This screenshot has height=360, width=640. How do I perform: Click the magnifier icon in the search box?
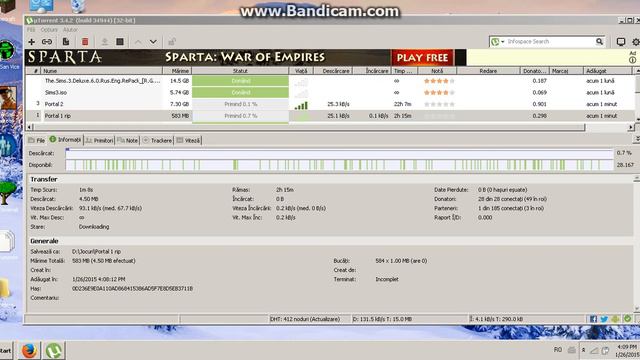point(599,42)
